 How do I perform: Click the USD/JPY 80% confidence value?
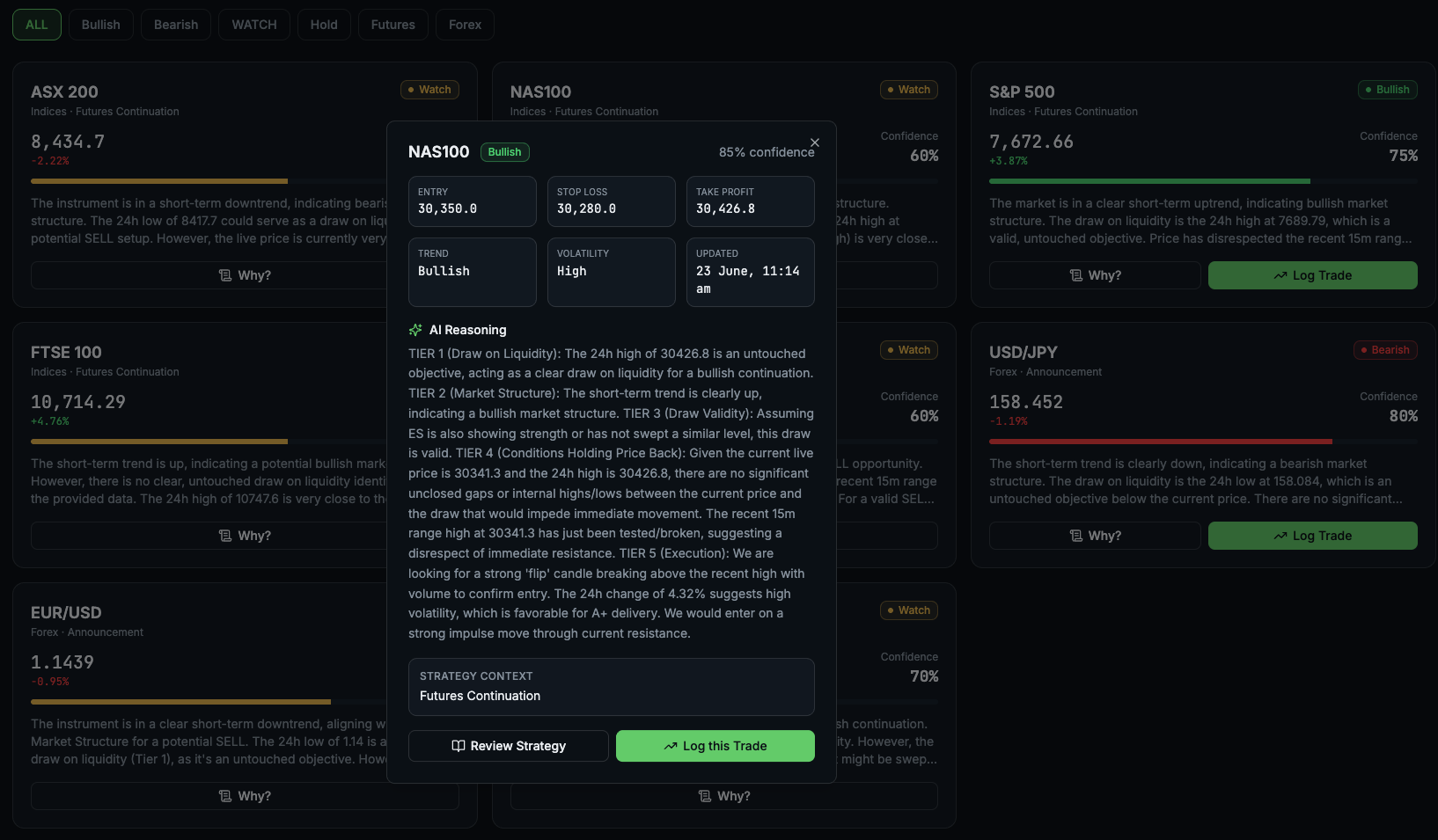tap(1403, 416)
